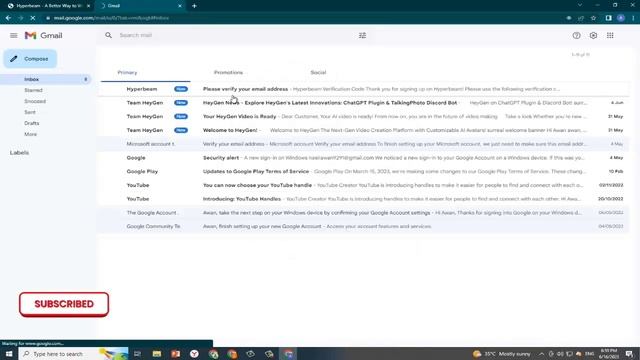Open the Starred folder

[x=33, y=90]
